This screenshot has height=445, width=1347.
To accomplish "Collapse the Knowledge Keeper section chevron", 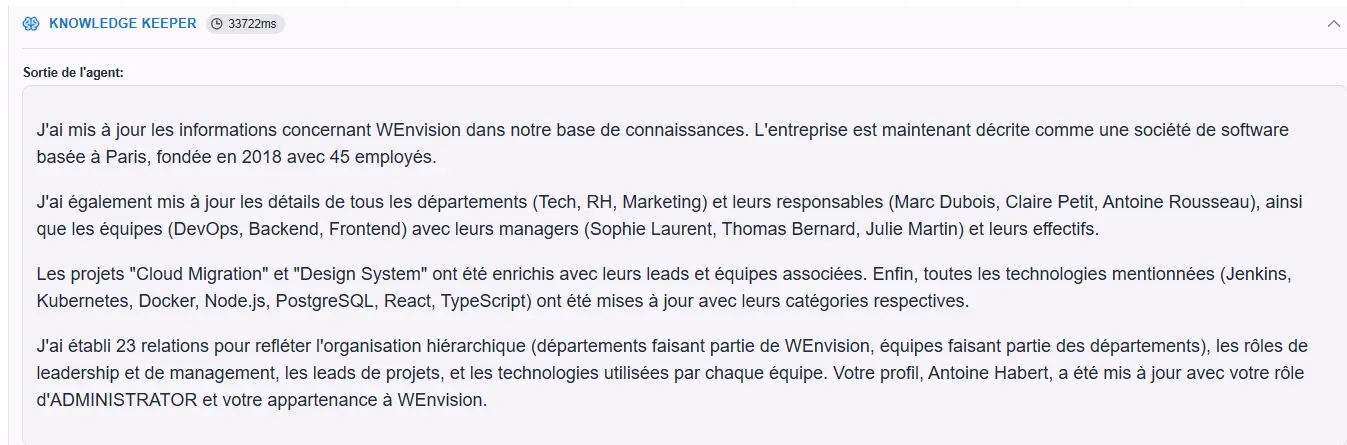I will tap(1333, 24).
